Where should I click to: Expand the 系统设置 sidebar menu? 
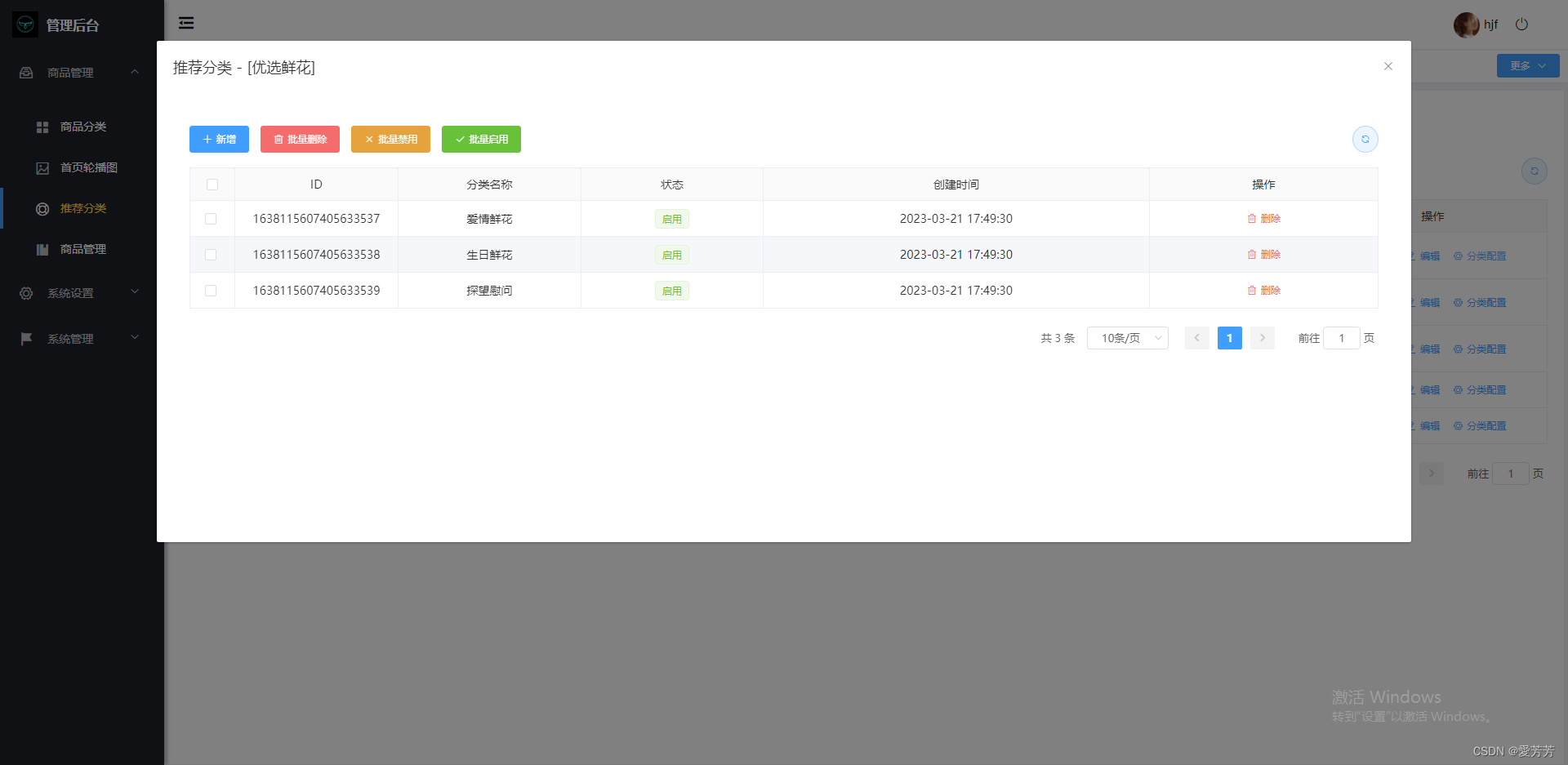tap(79, 293)
